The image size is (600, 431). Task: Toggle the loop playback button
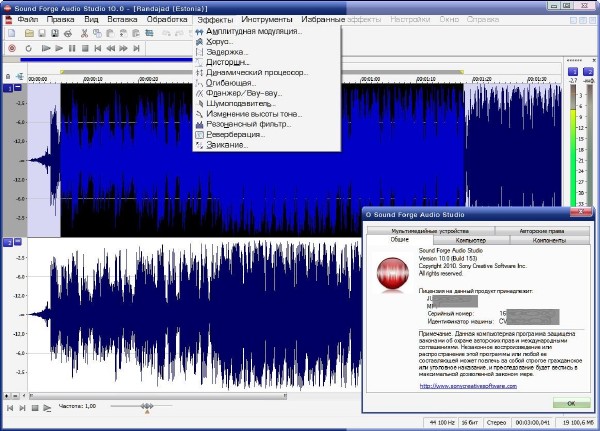tap(29, 48)
